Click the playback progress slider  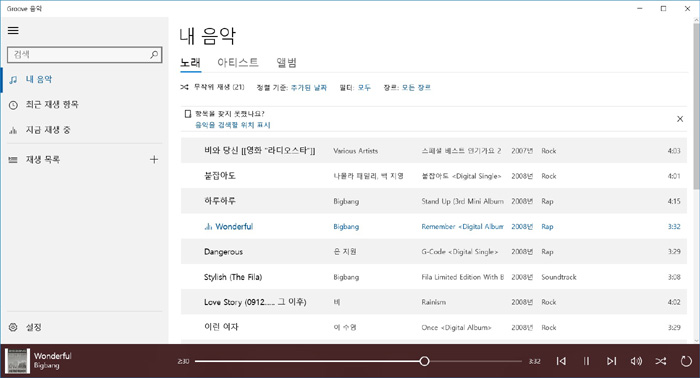pos(358,361)
